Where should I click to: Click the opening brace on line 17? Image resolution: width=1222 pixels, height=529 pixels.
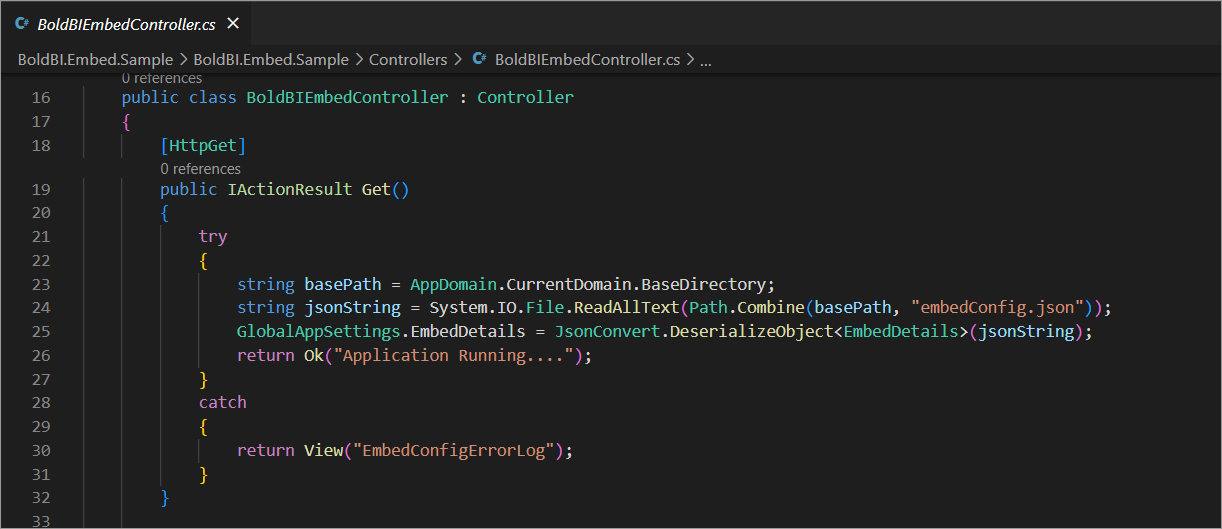point(127,122)
